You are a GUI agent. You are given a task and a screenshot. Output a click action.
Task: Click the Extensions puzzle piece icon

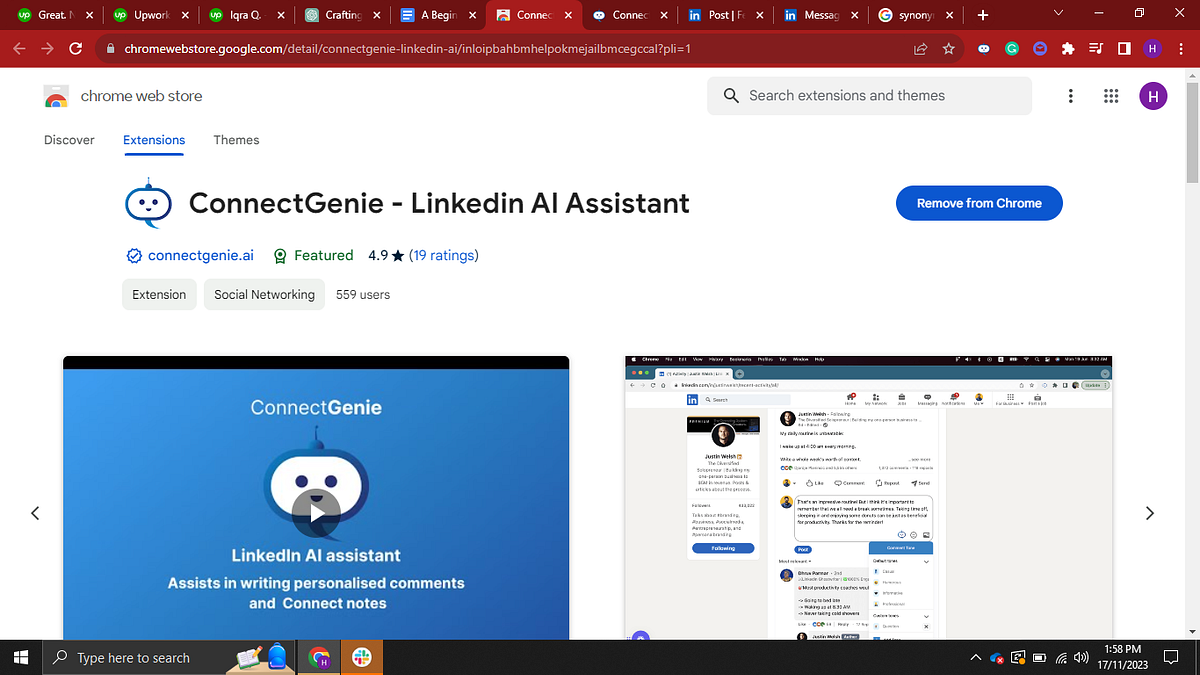click(x=1068, y=48)
